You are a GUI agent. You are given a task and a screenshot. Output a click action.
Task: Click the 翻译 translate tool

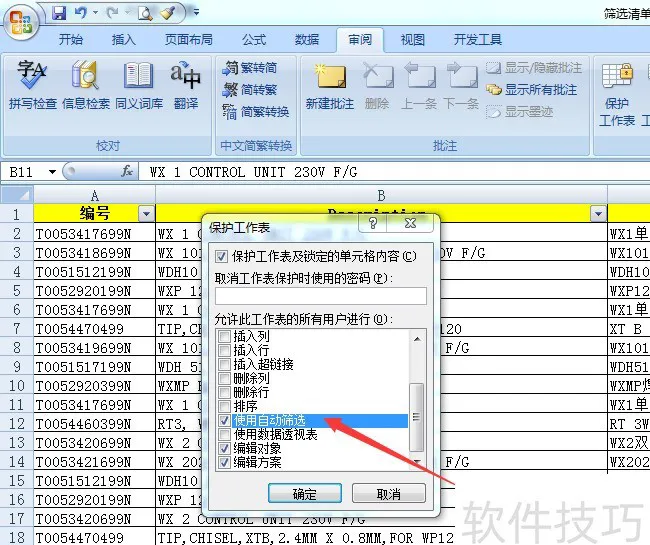(x=186, y=85)
